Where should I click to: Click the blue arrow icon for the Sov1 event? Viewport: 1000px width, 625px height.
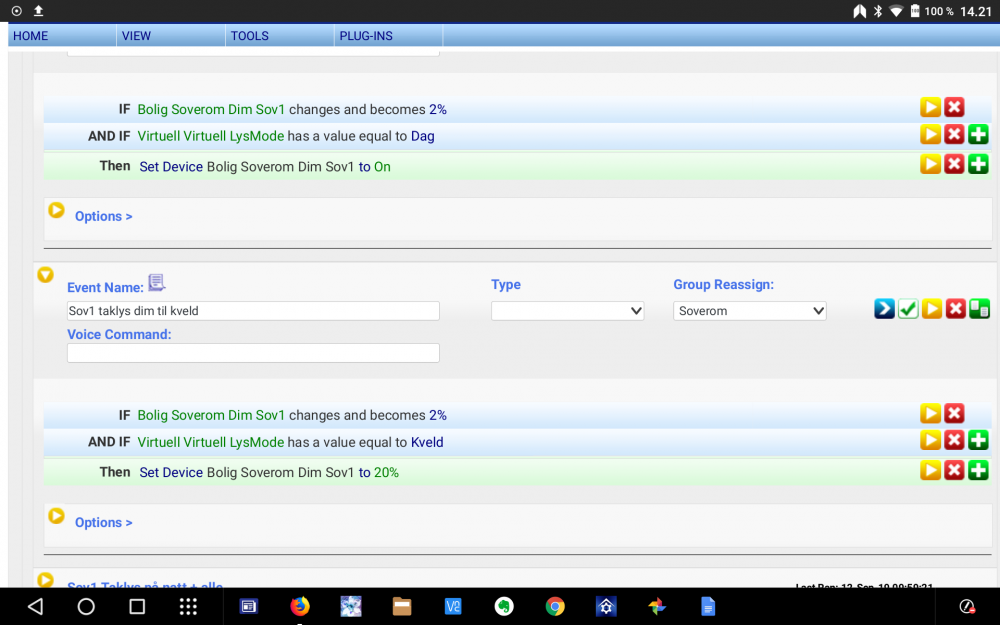tap(884, 309)
